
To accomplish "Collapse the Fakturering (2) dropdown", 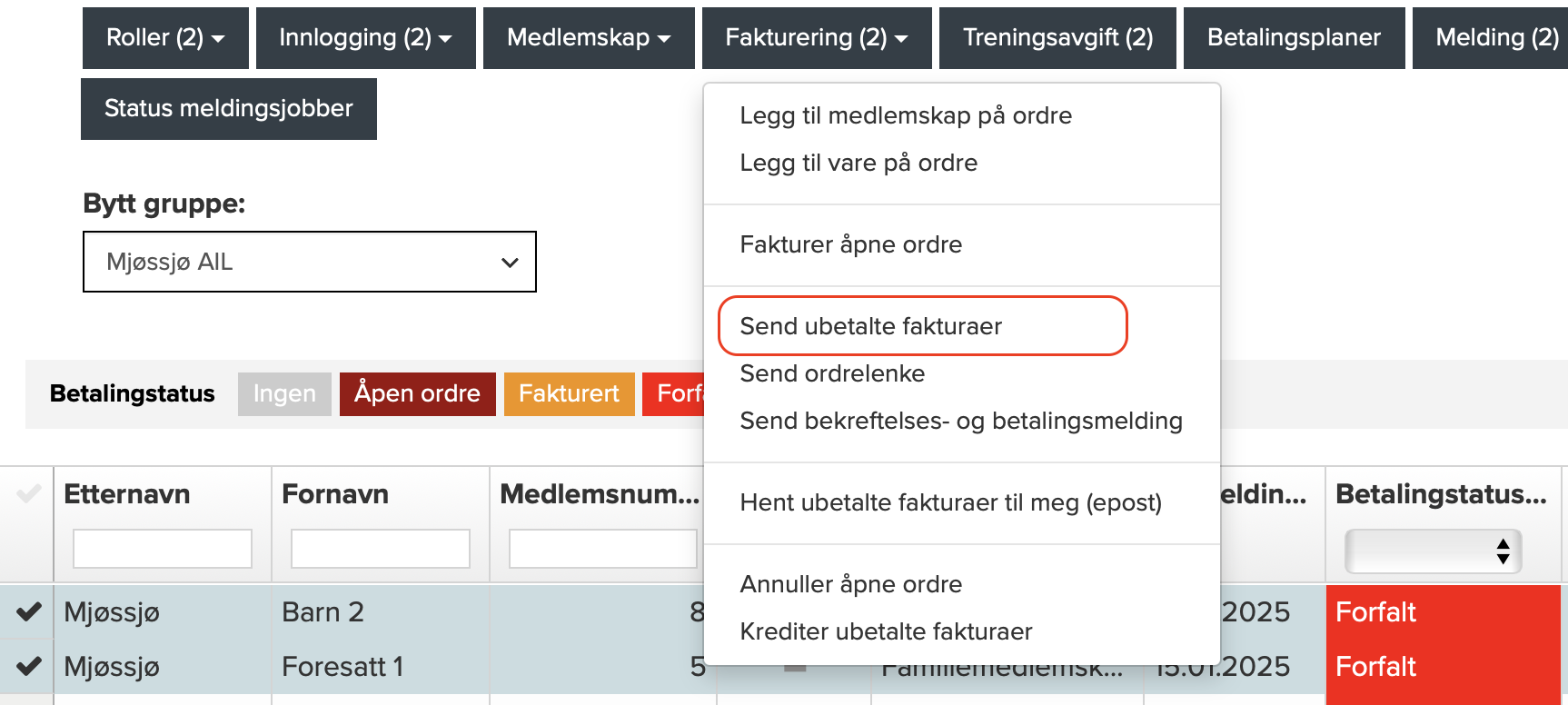I will (x=817, y=38).
